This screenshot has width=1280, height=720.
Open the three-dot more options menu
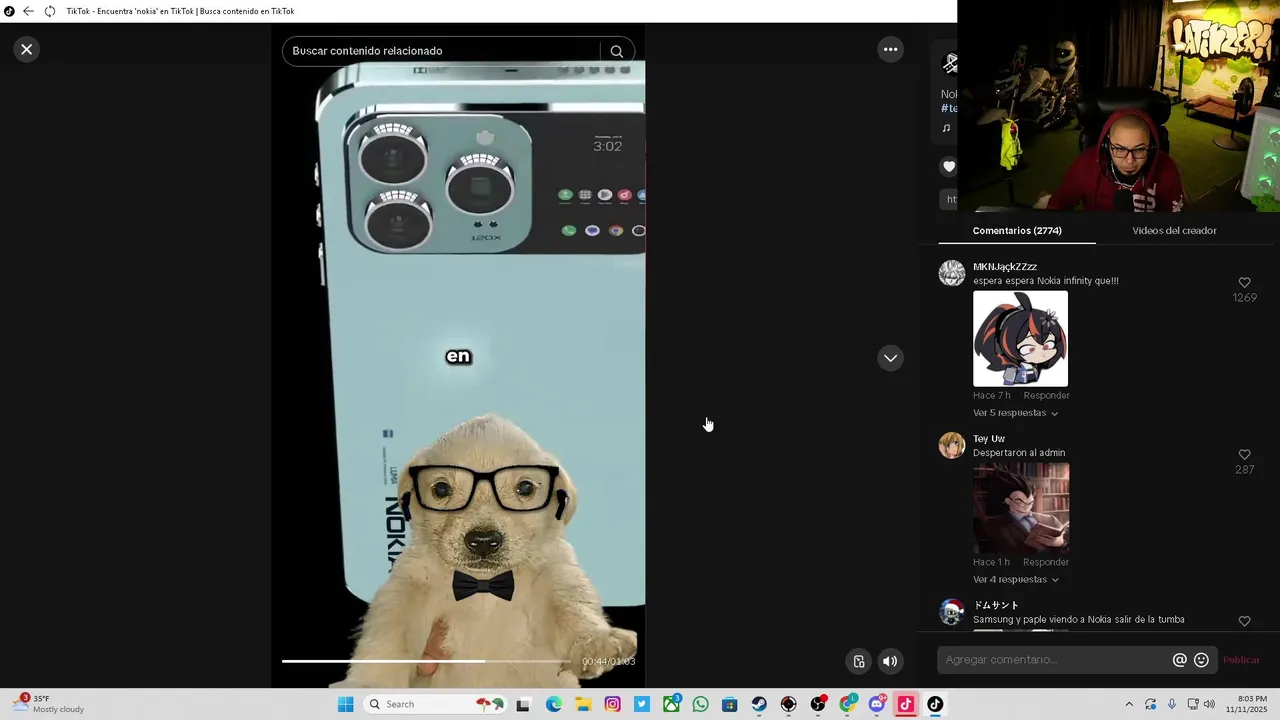(890, 49)
